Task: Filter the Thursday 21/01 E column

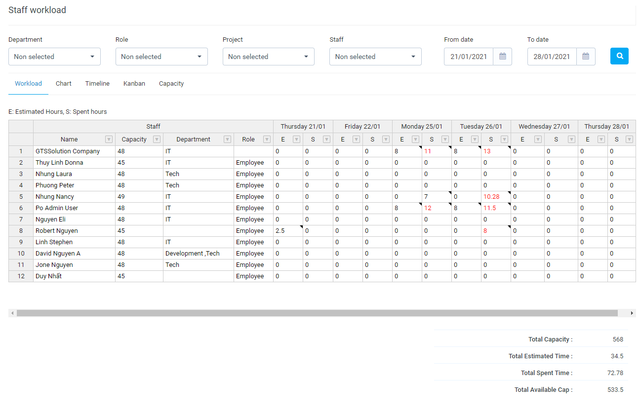Action: tap(296, 140)
